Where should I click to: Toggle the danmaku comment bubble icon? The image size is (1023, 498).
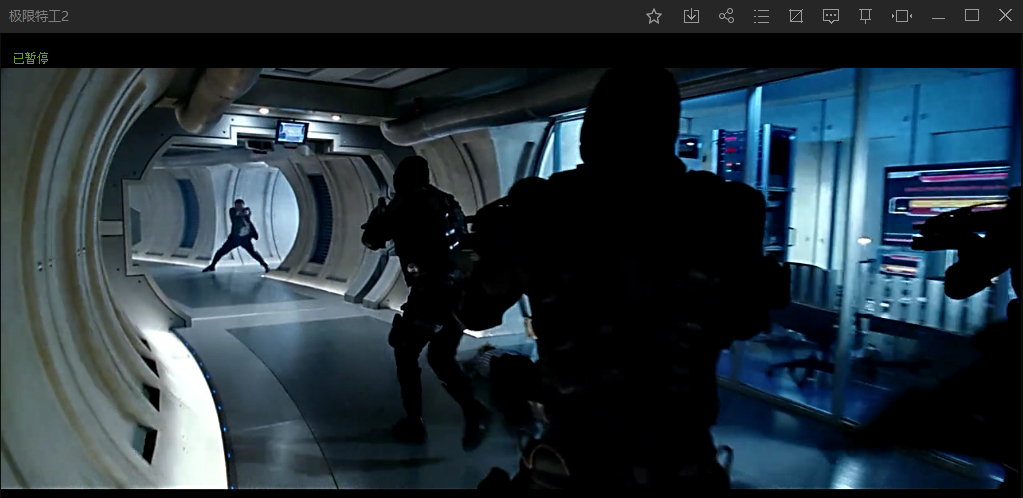[831, 16]
